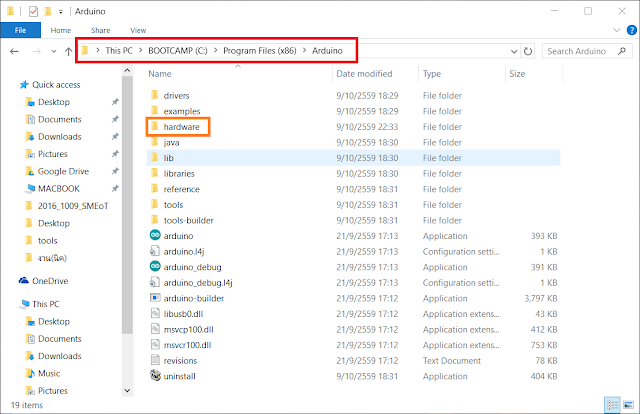Select the drivers folder

tap(353, 96)
